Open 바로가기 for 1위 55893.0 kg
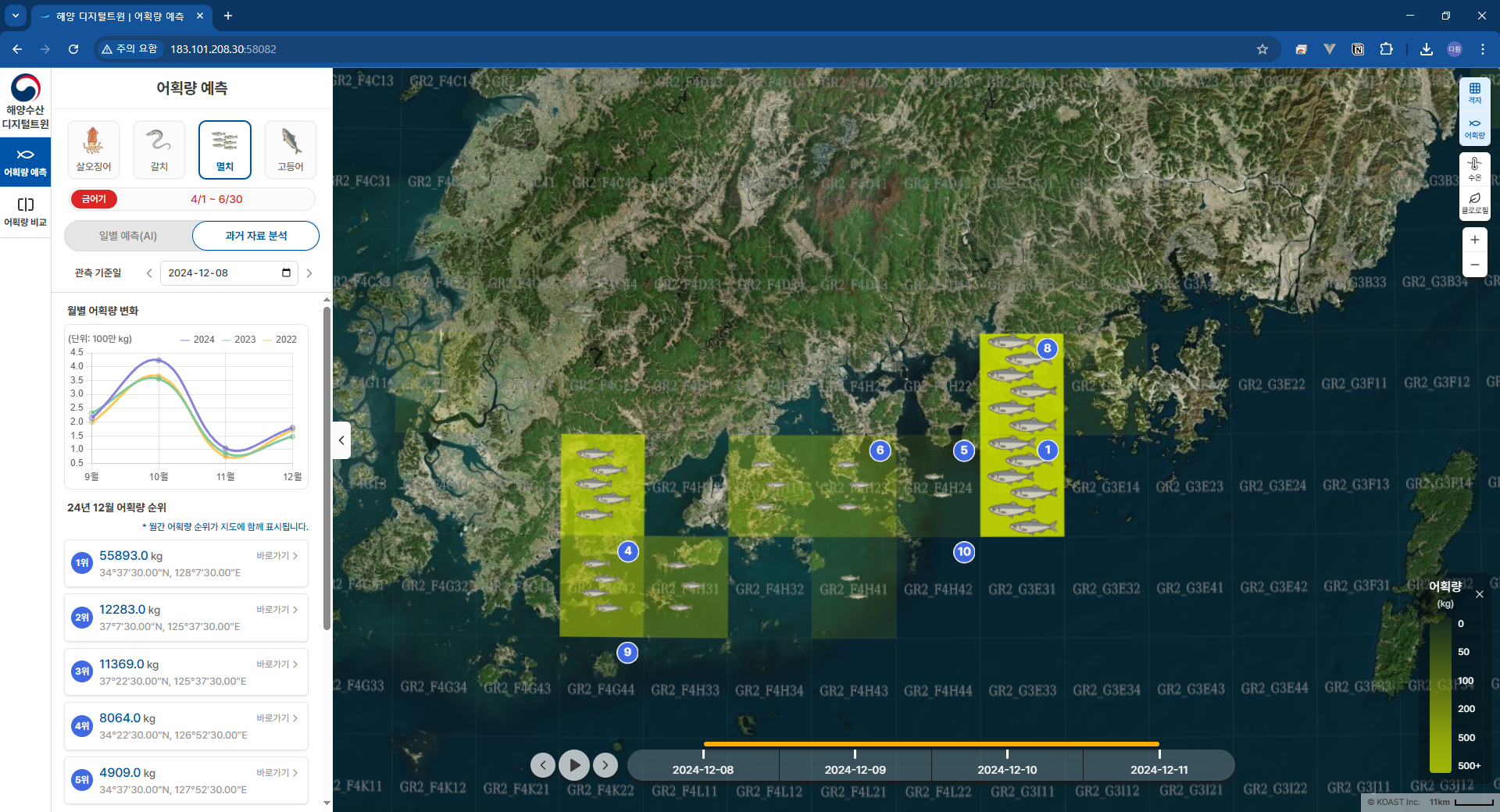The width and height of the screenshot is (1500, 812). [277, 556]
